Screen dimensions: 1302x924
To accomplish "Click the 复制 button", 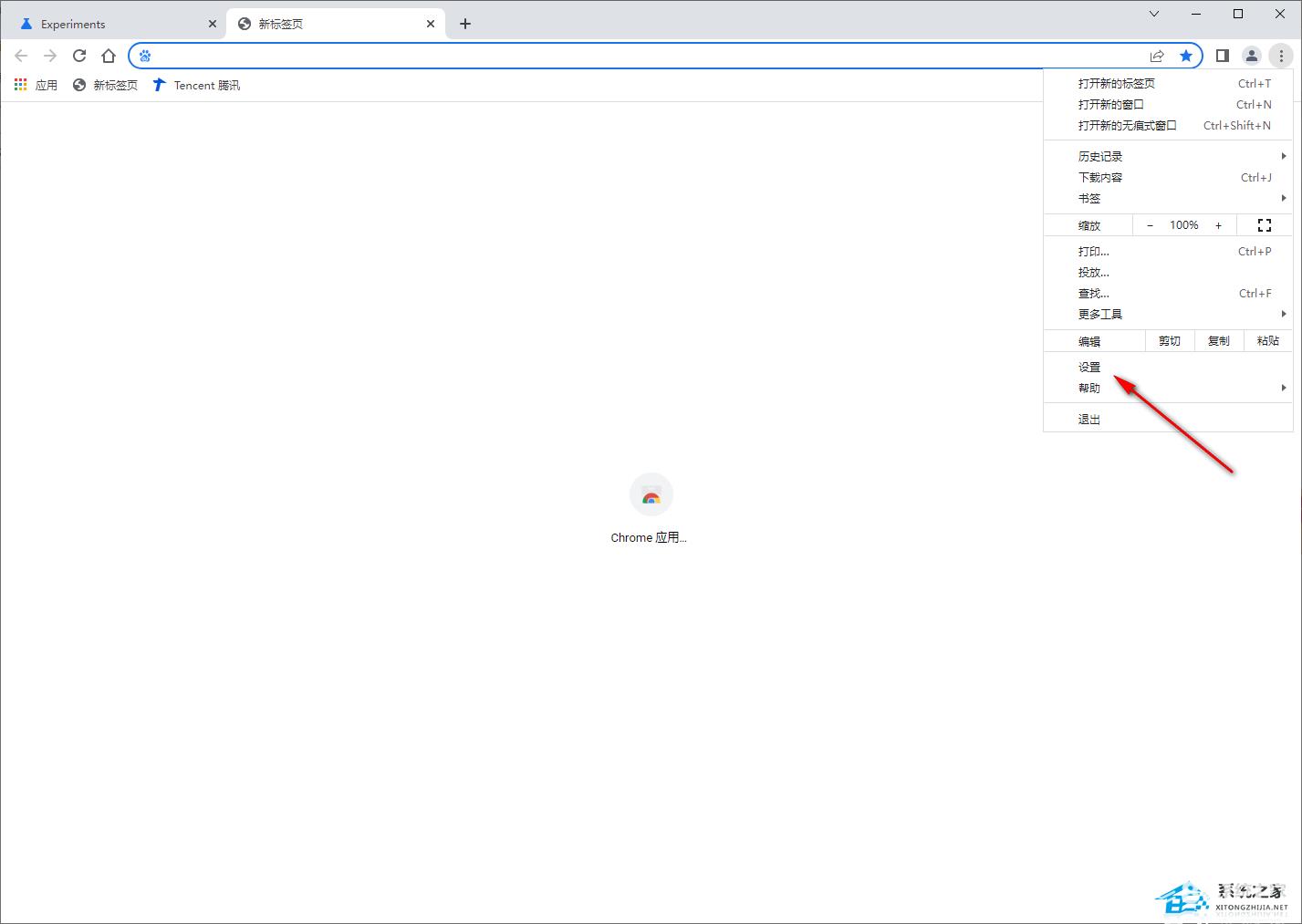I will click(x=1219, y=341).
